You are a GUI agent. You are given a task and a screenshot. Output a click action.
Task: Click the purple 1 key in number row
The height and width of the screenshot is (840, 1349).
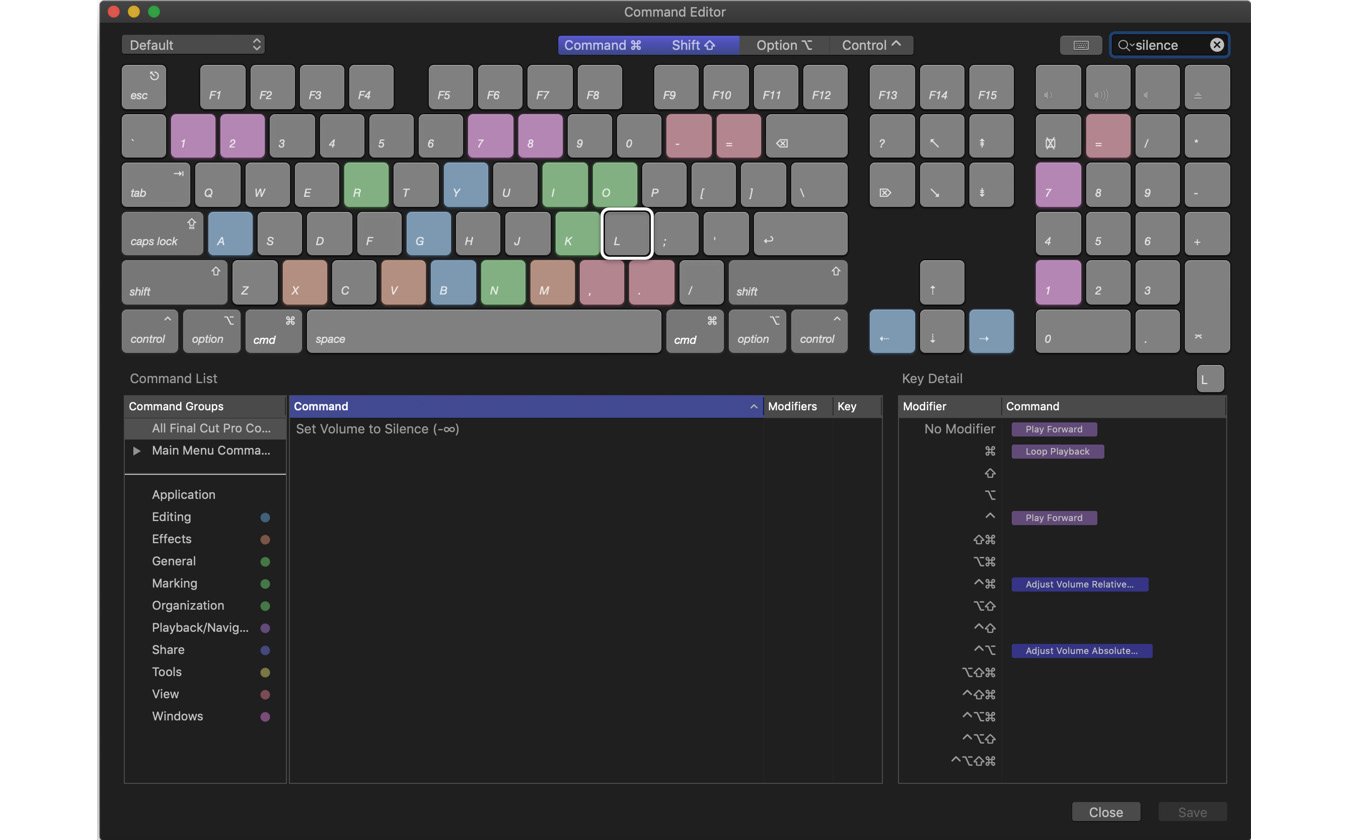coord(193,136)
